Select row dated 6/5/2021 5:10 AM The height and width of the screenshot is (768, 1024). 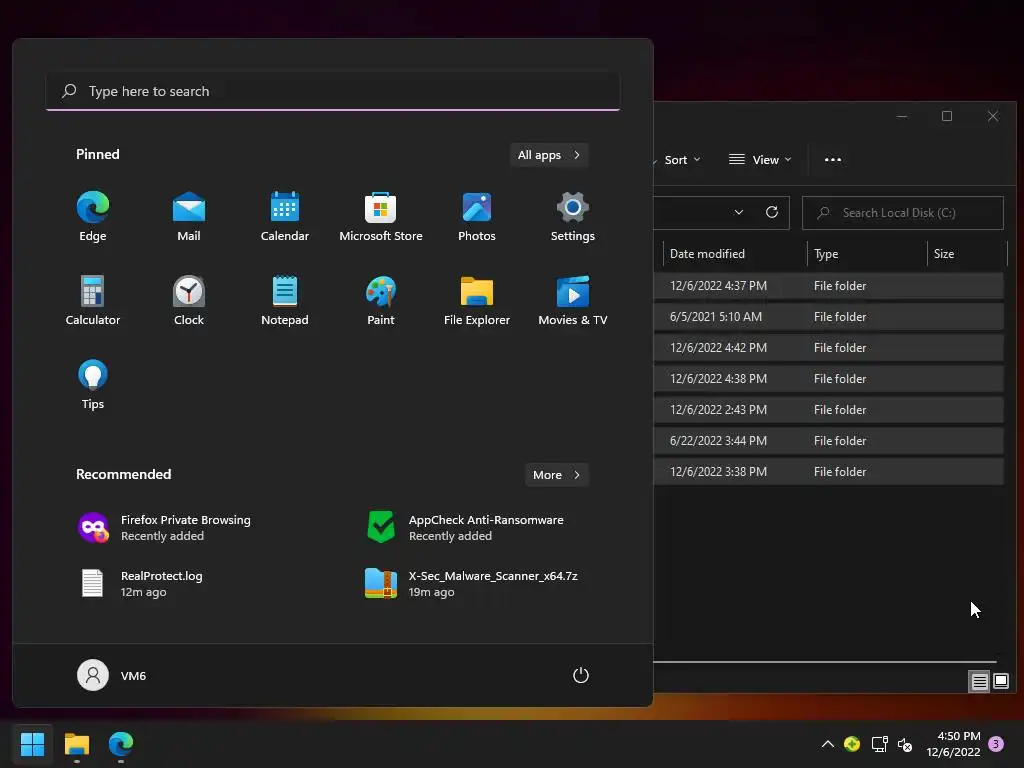[828, 317]
